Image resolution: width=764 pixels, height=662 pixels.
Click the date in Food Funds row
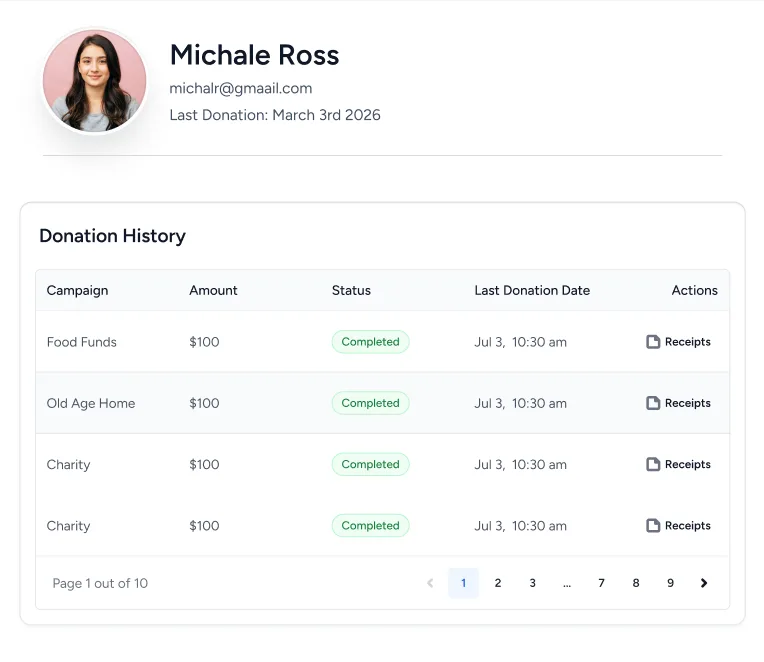(x=520, y=342)
